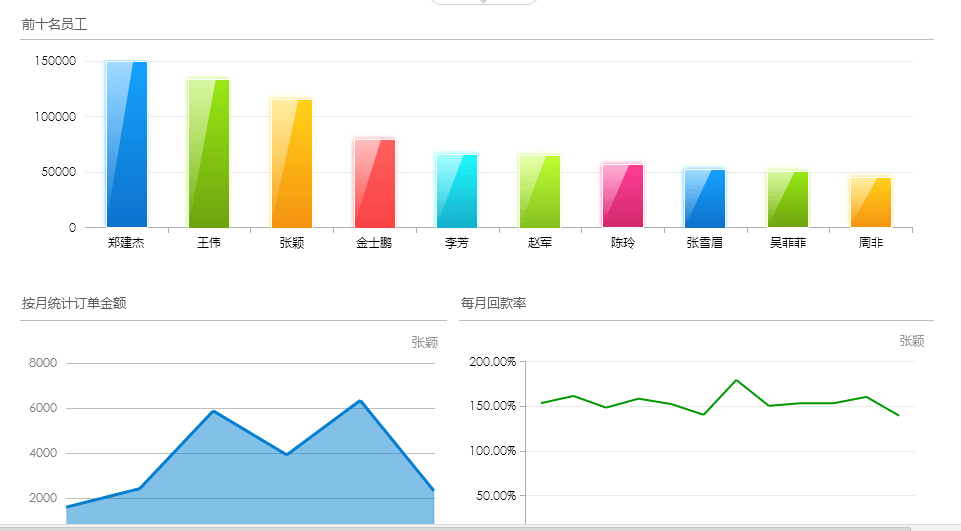The width and height of the screenshot is (961, 531).
Task: Click the highest peak on the green line
Action: click(736, 380)
